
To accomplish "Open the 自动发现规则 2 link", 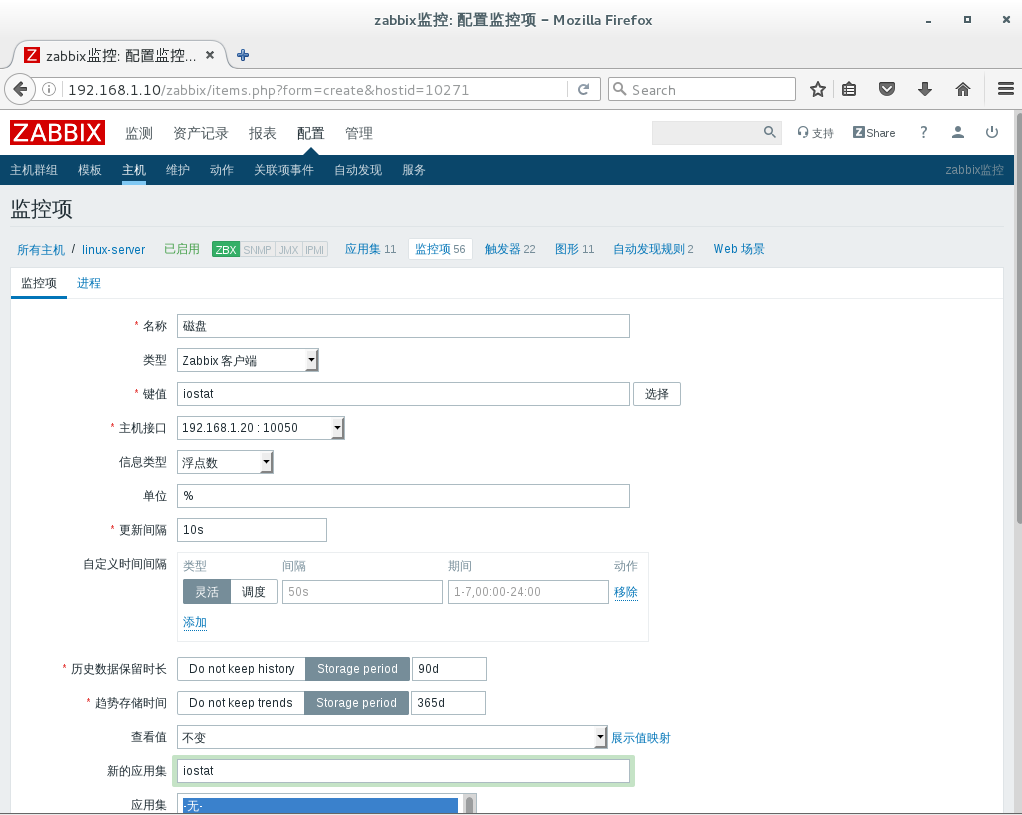I will [x=653, y=249].
